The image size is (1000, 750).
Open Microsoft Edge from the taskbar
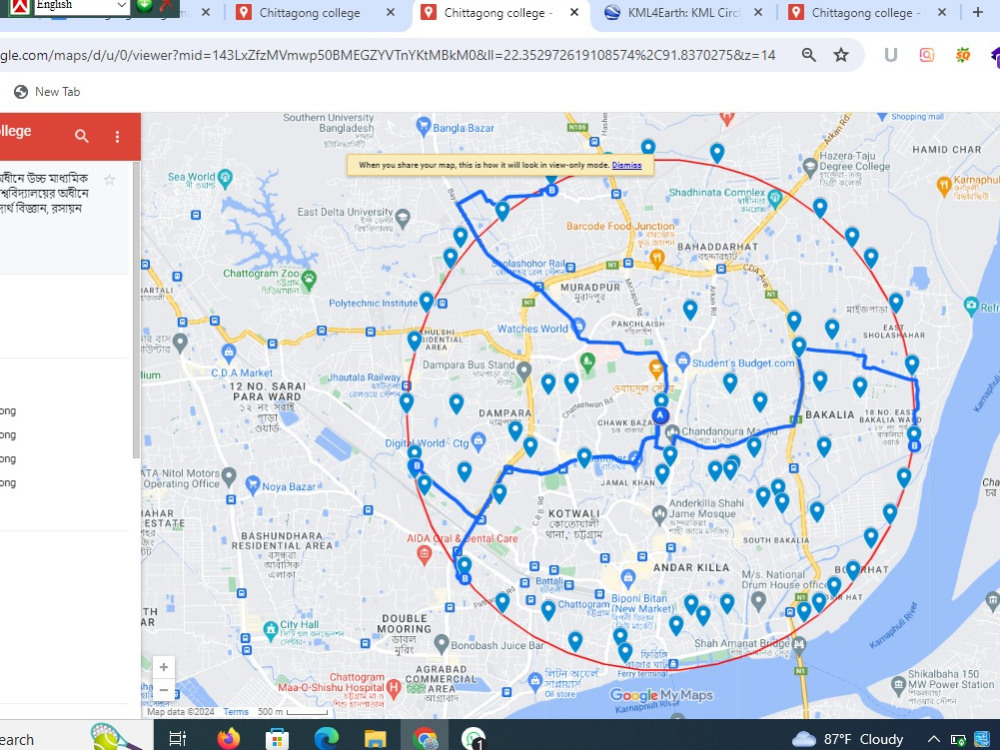click(x=326, y=739)
